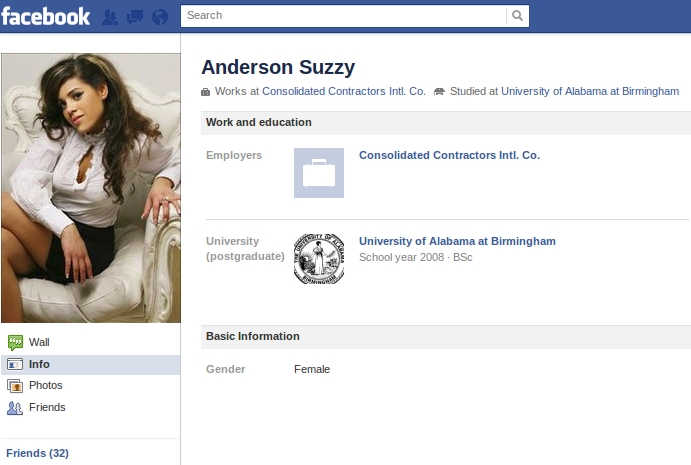Open the bold Consolidated Contractors Intl. Co. employer link
The width and height of the screenshot is (691, 465).
(x=449, y=155)
